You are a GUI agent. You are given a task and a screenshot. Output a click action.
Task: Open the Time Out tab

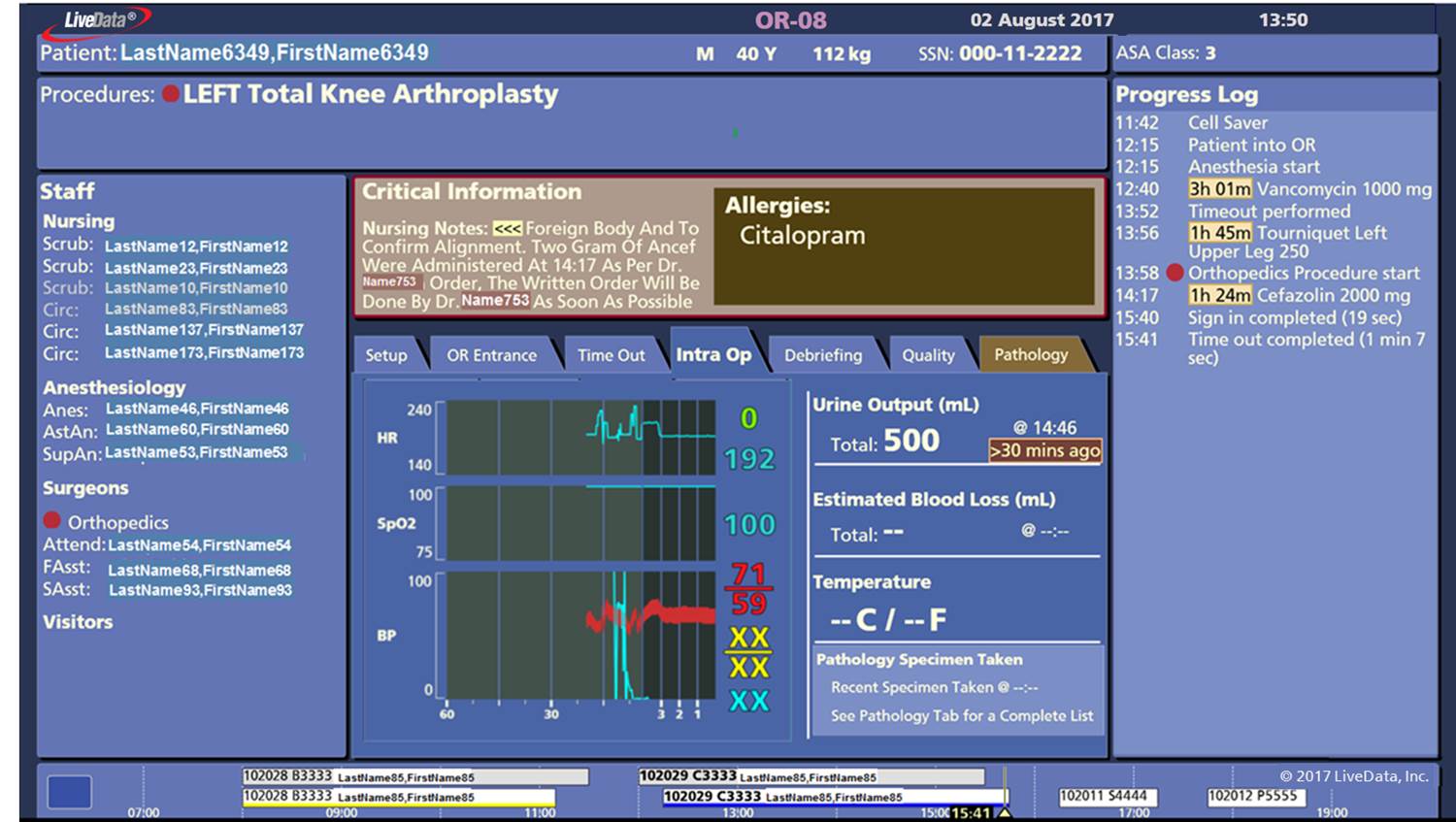click(612, 355)
